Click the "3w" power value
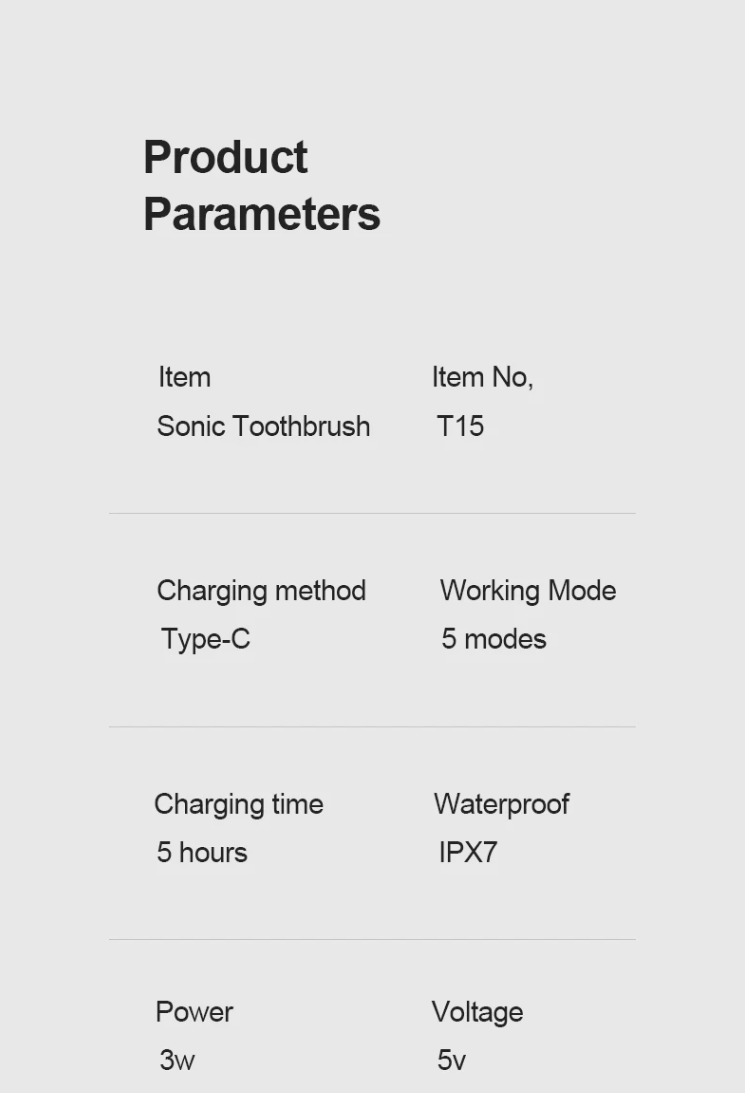 pos(176,1060)
